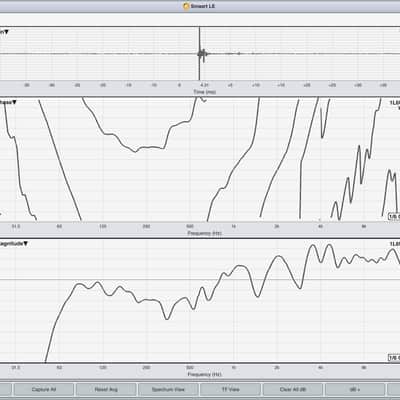Screen dimensions: 400x400
Task: Toggle the 1/6 smoothing box in the phase plot
Action: click(394, 217)
